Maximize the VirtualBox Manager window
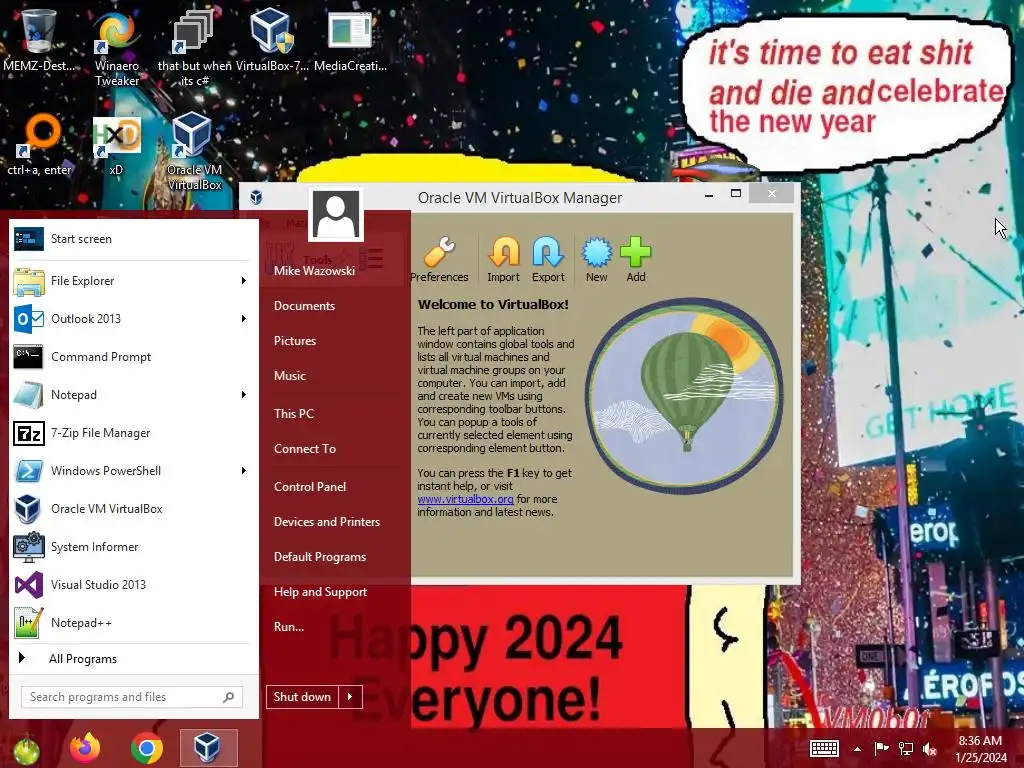The width and height of the screenshot is (1024, 768). pos(735,193)
